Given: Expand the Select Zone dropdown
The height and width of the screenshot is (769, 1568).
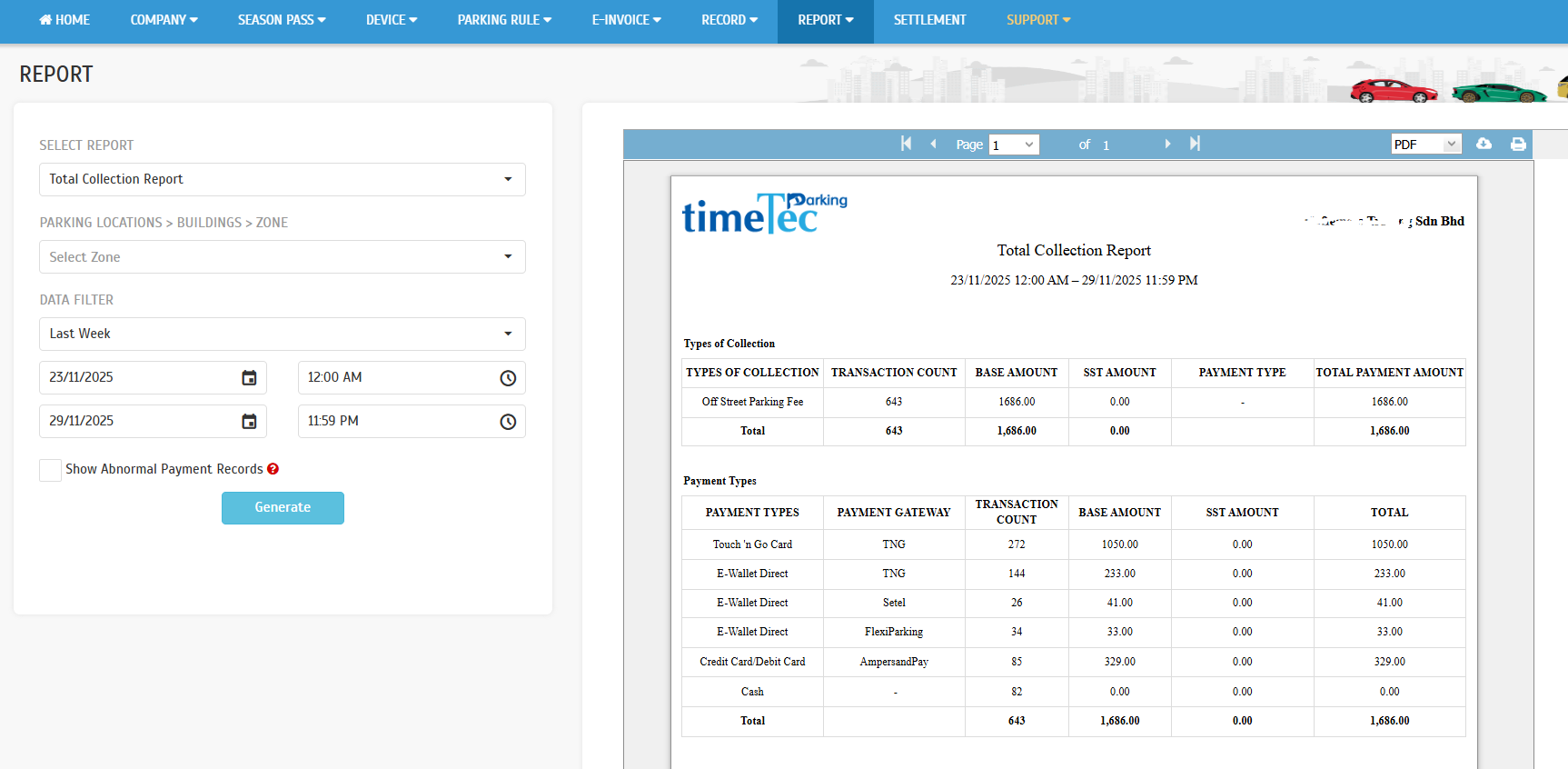Looking at the screenshot, I should [x=282, y=257].
